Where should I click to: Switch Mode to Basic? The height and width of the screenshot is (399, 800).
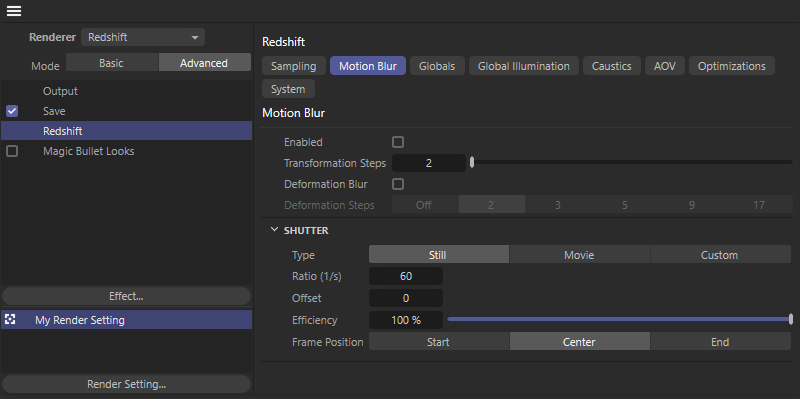(x=112, y=63)
